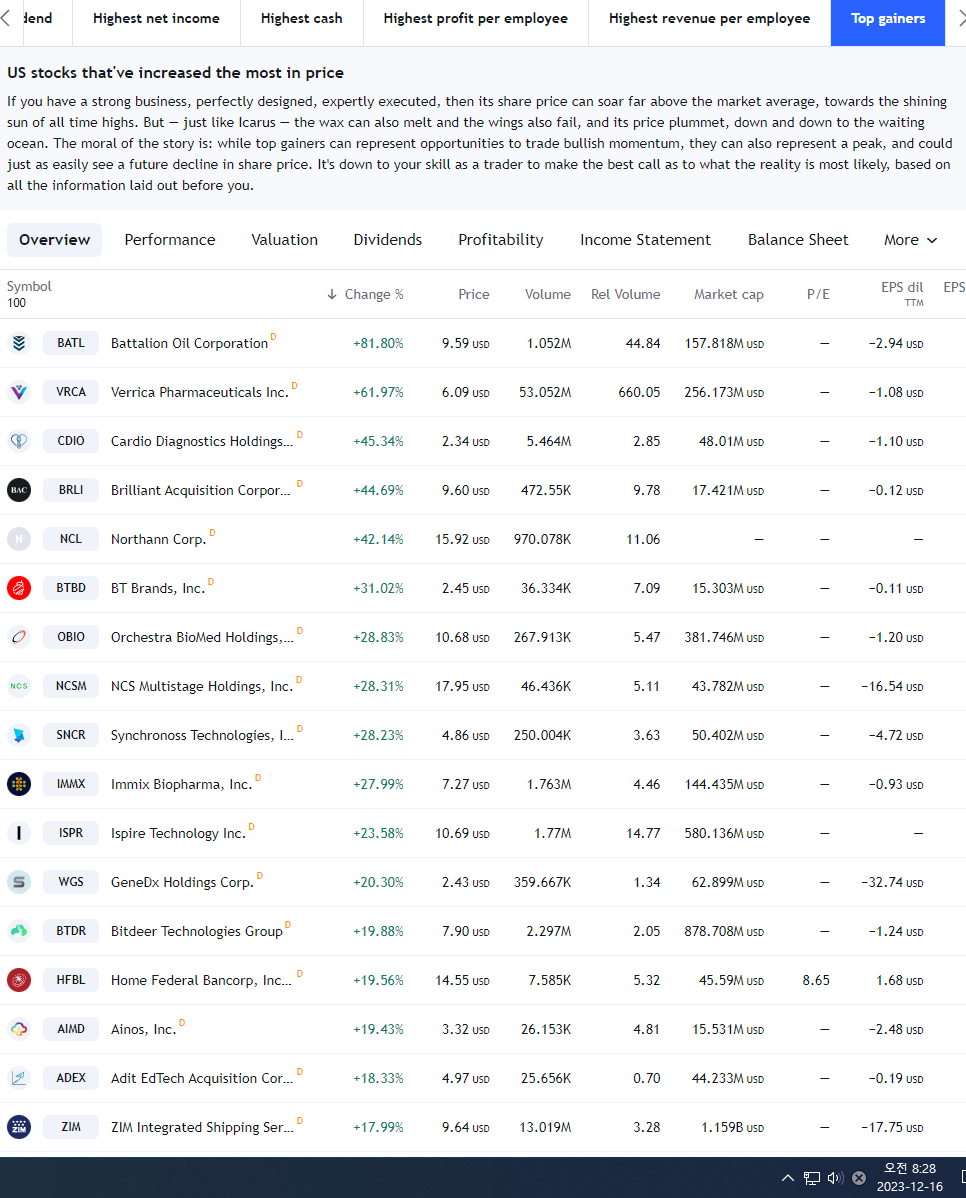
Task: Click the ZIM ticker button
Action: tap(71, 1126)
